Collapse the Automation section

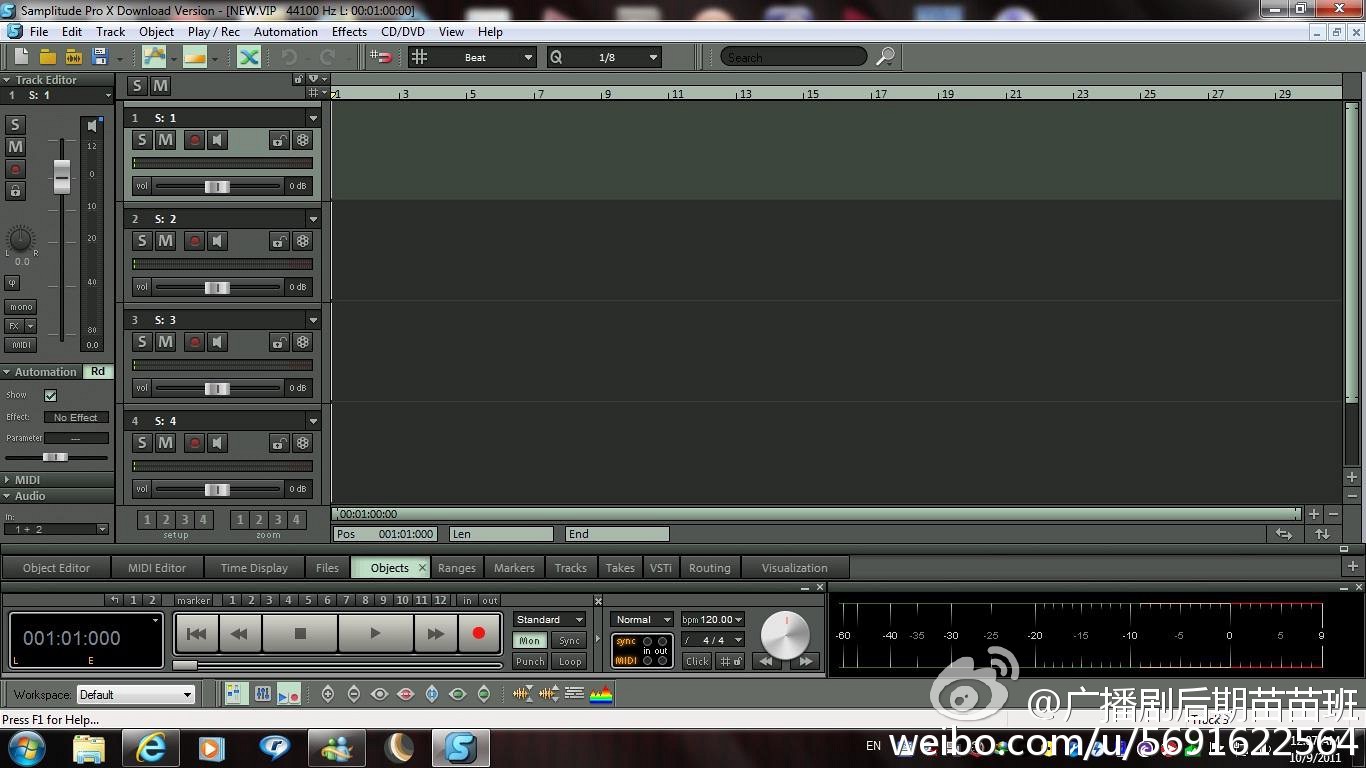(7, 371)
